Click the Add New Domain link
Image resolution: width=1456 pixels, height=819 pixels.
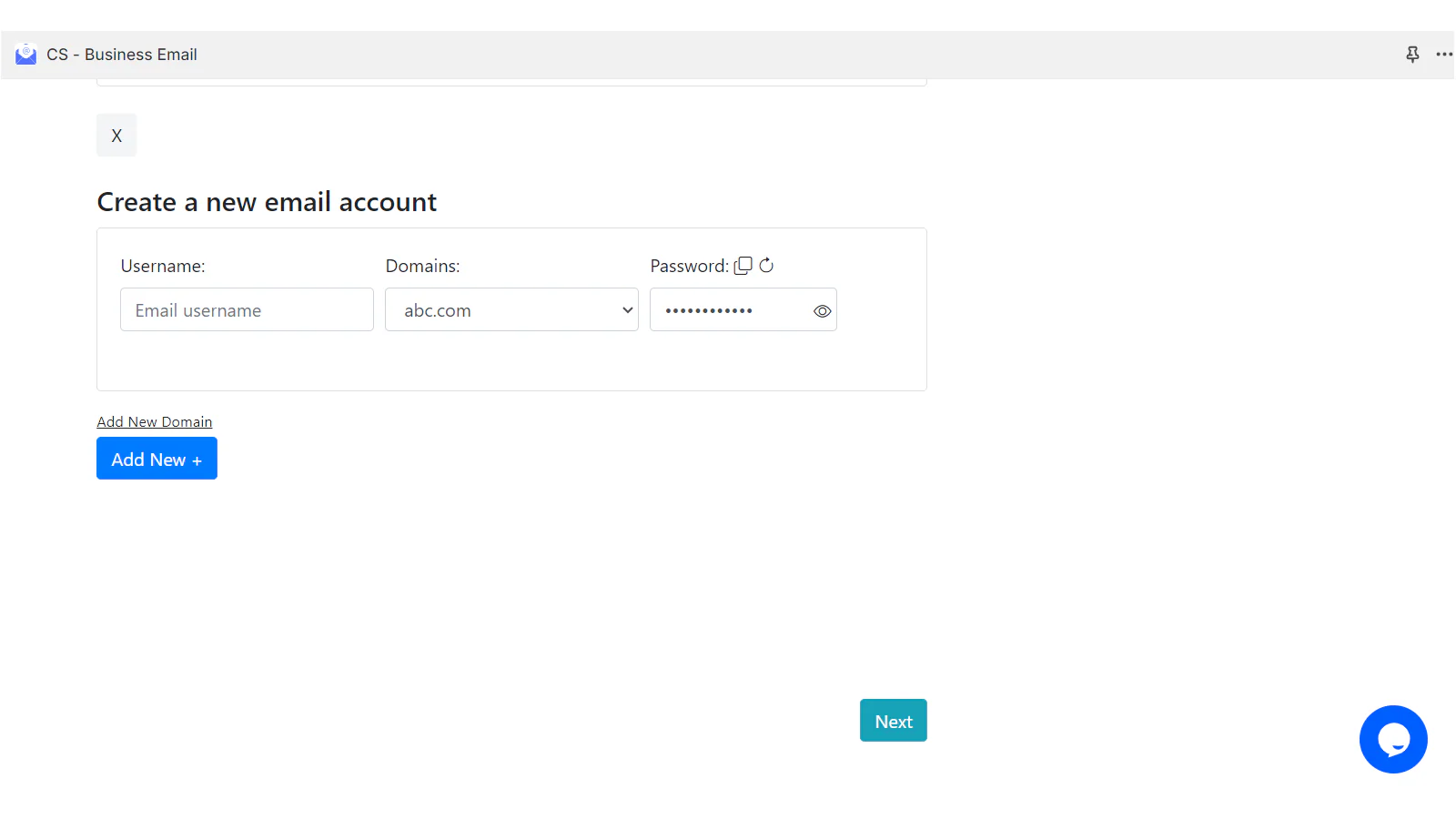point(155,422)
